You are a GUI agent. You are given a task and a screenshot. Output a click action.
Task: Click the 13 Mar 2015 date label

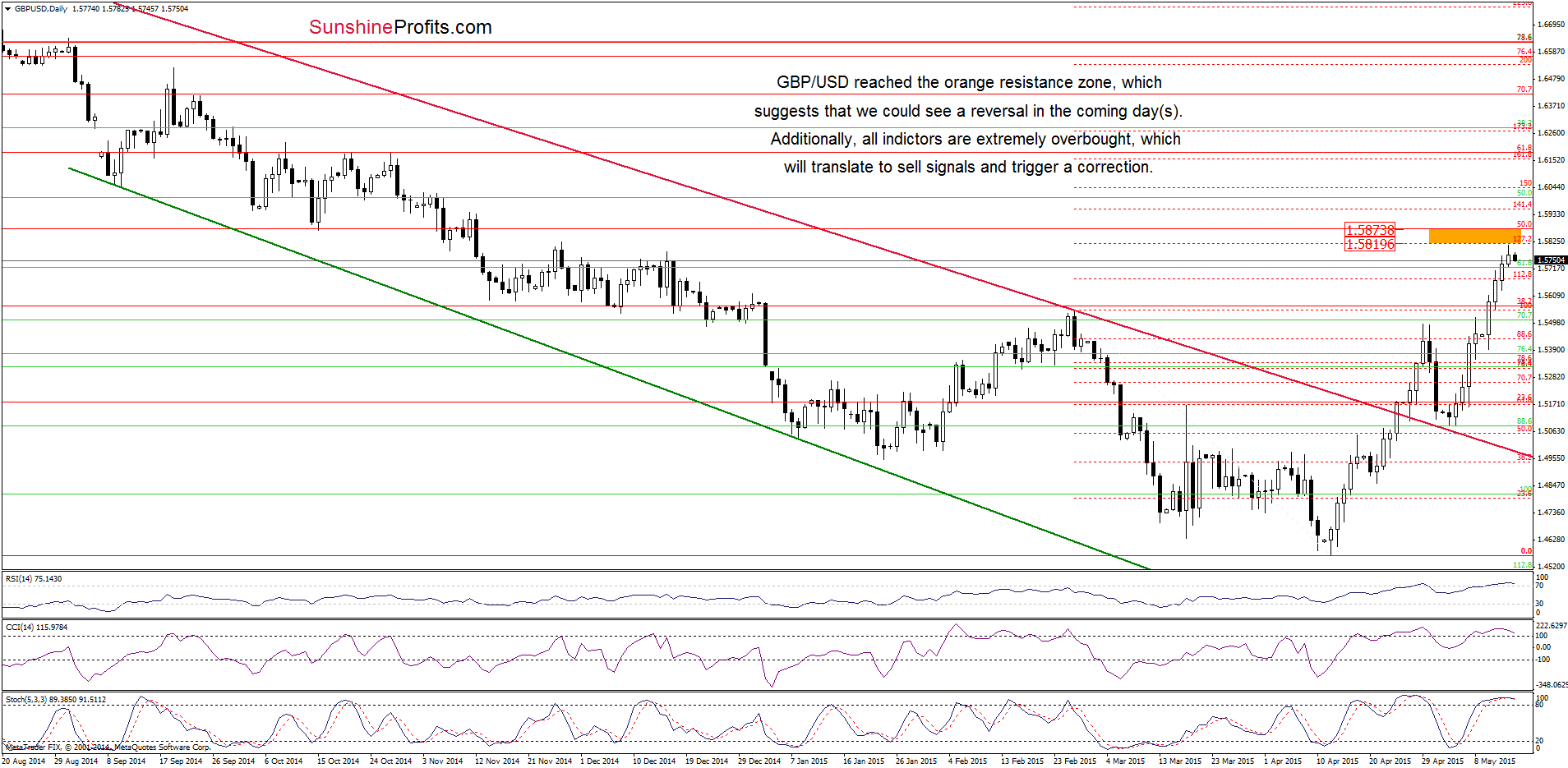tap(1180, 761)
